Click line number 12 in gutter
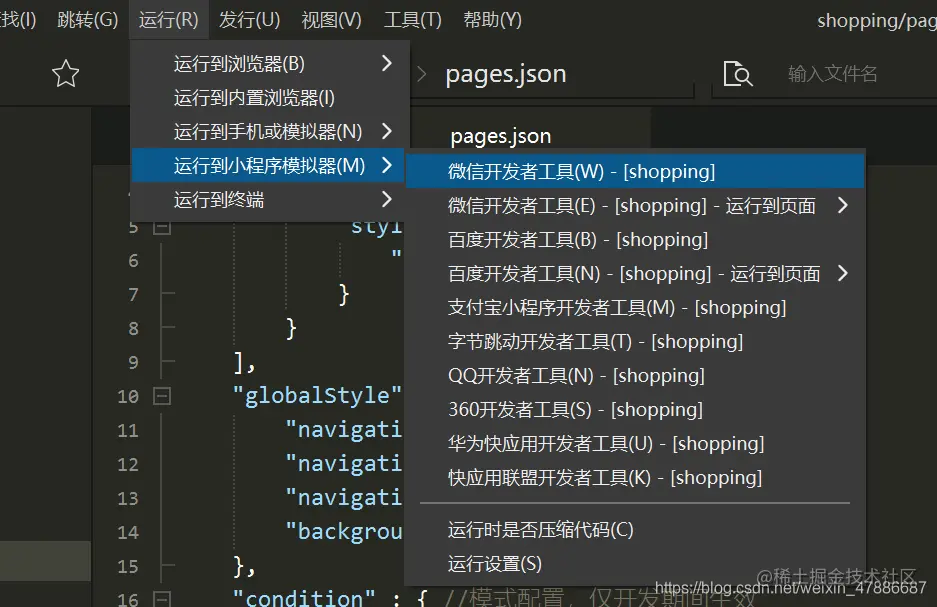937x607 pixels. coord(128,464)
